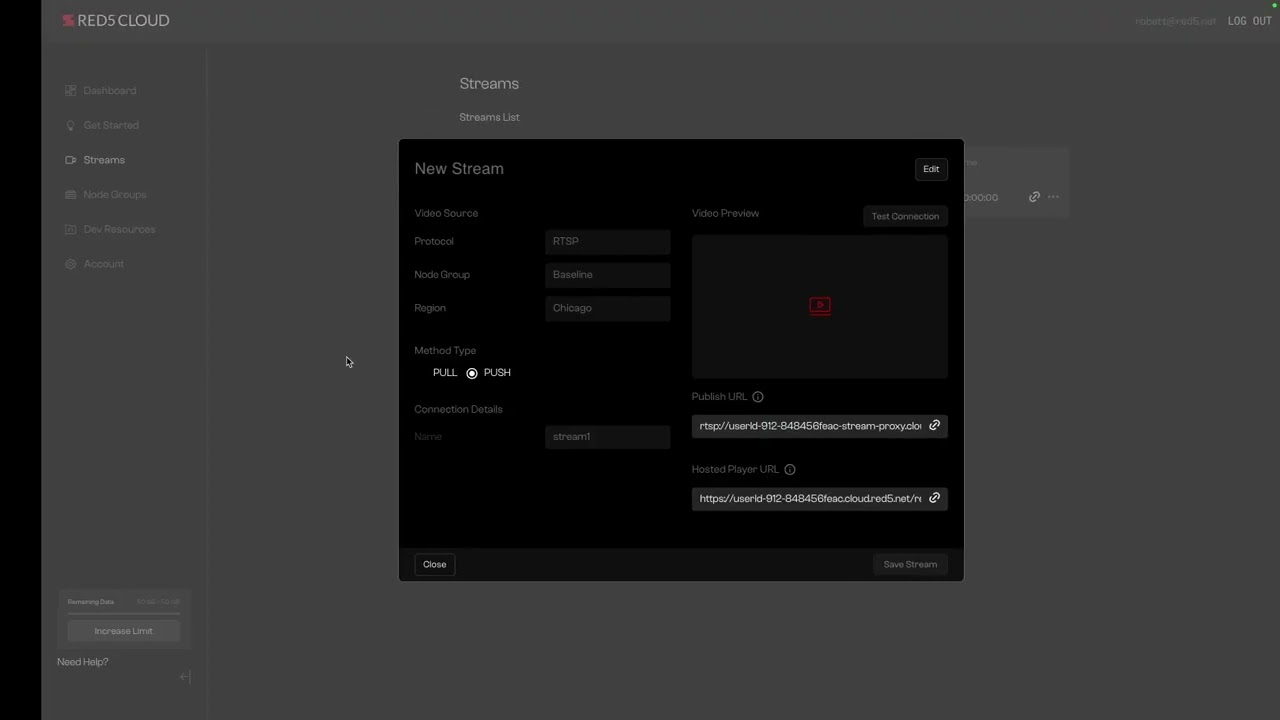The image size is (1280, 720).
Task: Collapse the sidebar with the arrow icon
Action: coord(185,677)
